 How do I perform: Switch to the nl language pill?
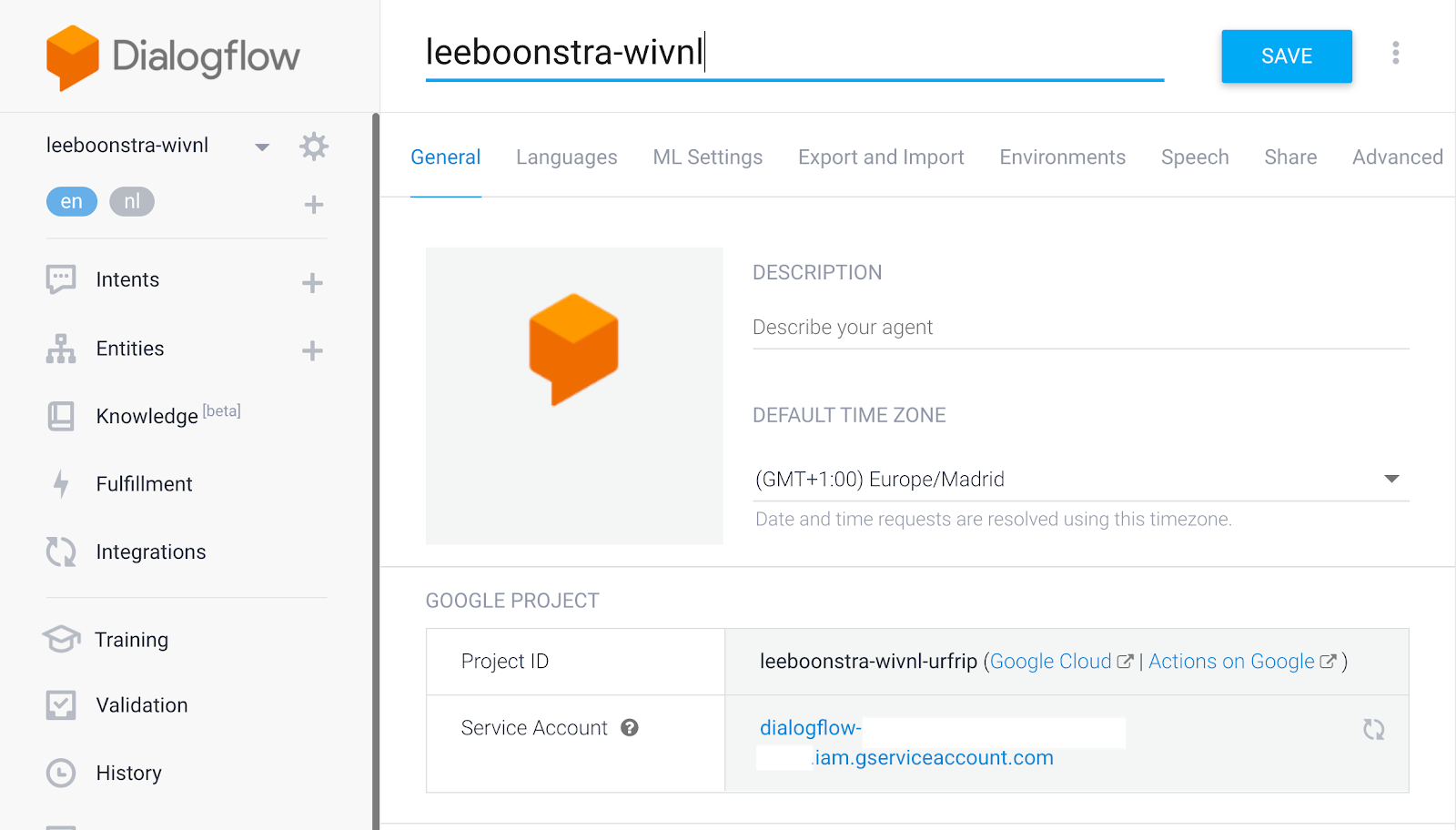coord(132,202)
